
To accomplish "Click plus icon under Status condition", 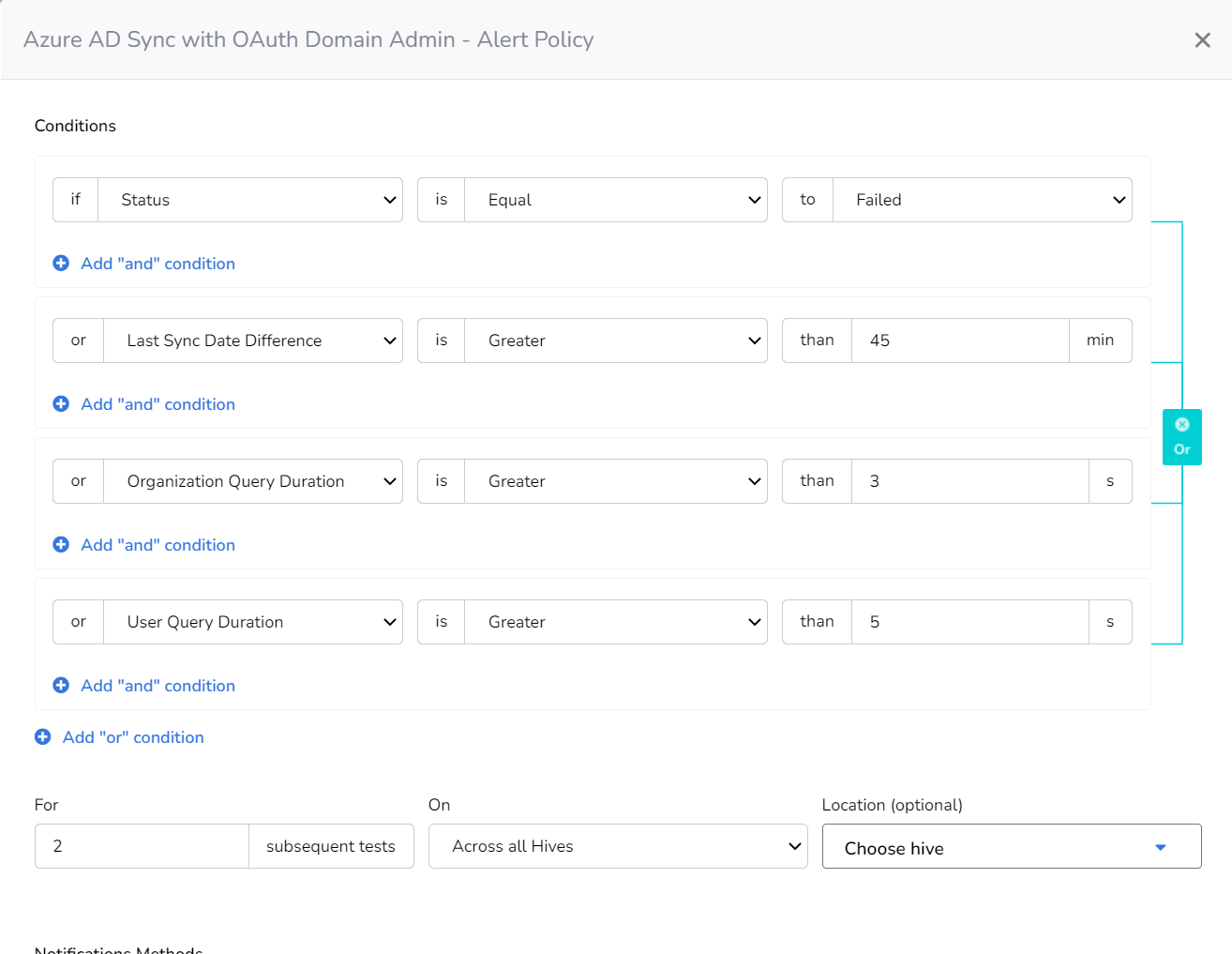I will 61,264.
